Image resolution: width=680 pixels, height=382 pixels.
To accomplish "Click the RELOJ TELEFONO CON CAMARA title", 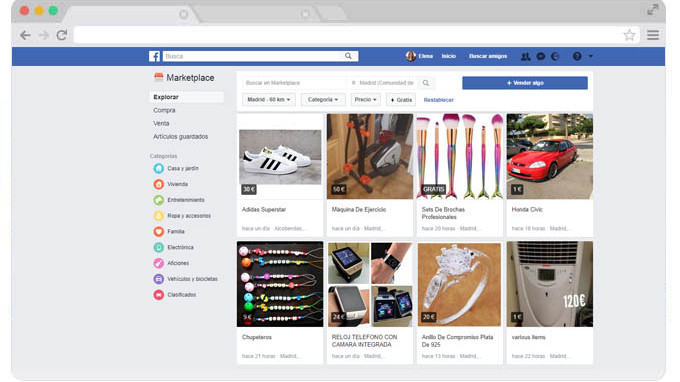I will 364,341.
